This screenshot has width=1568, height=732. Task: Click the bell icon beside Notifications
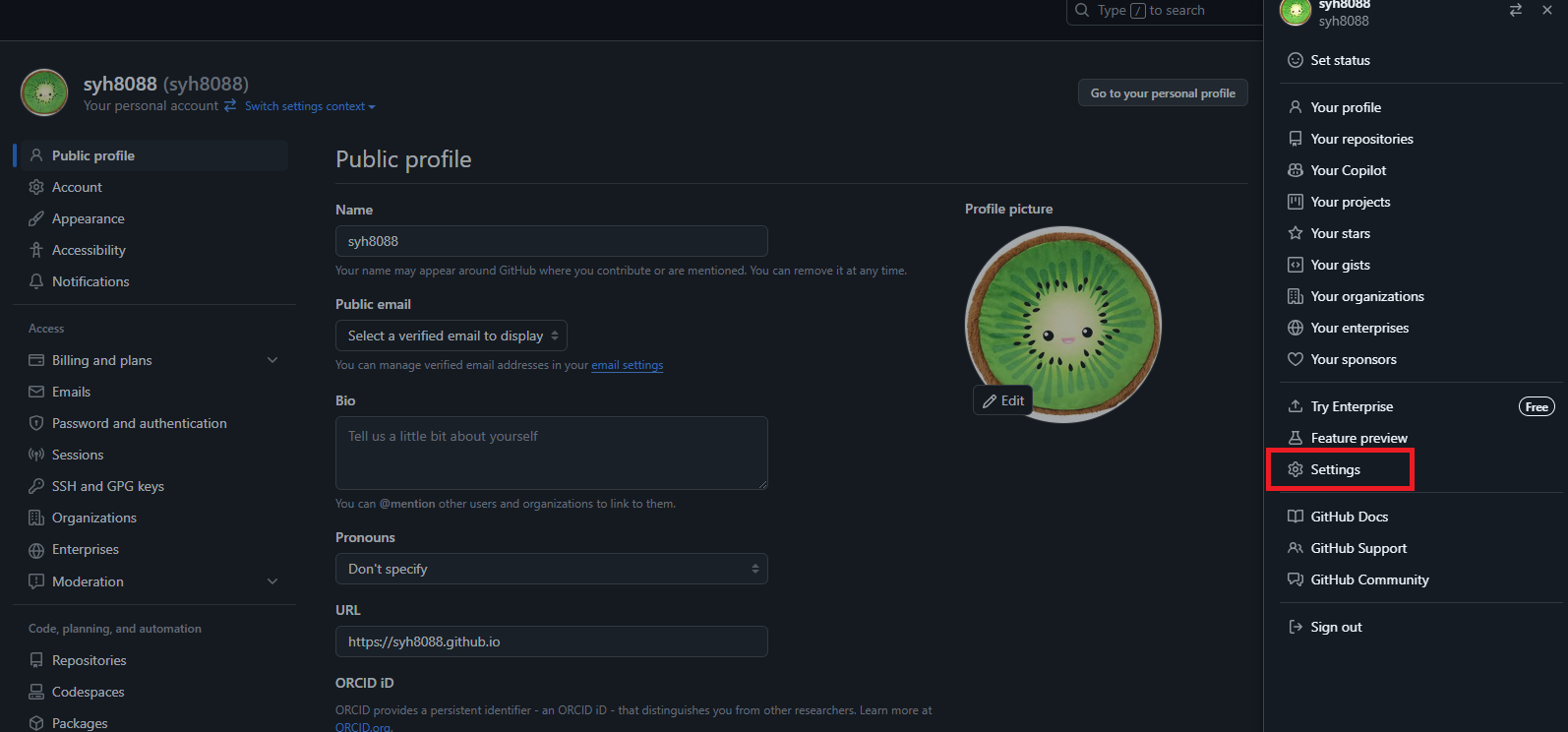(x=36, y=281)
